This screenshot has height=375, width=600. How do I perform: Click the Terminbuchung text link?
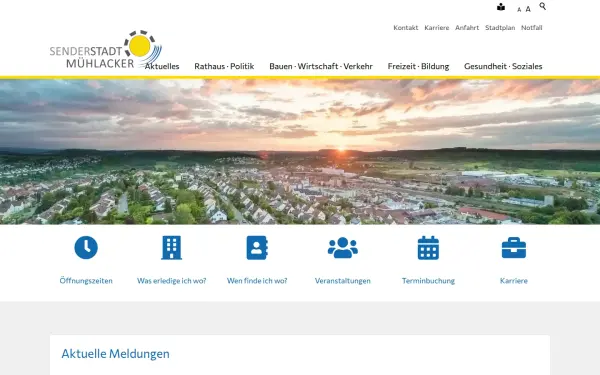(x=428, y=280)
